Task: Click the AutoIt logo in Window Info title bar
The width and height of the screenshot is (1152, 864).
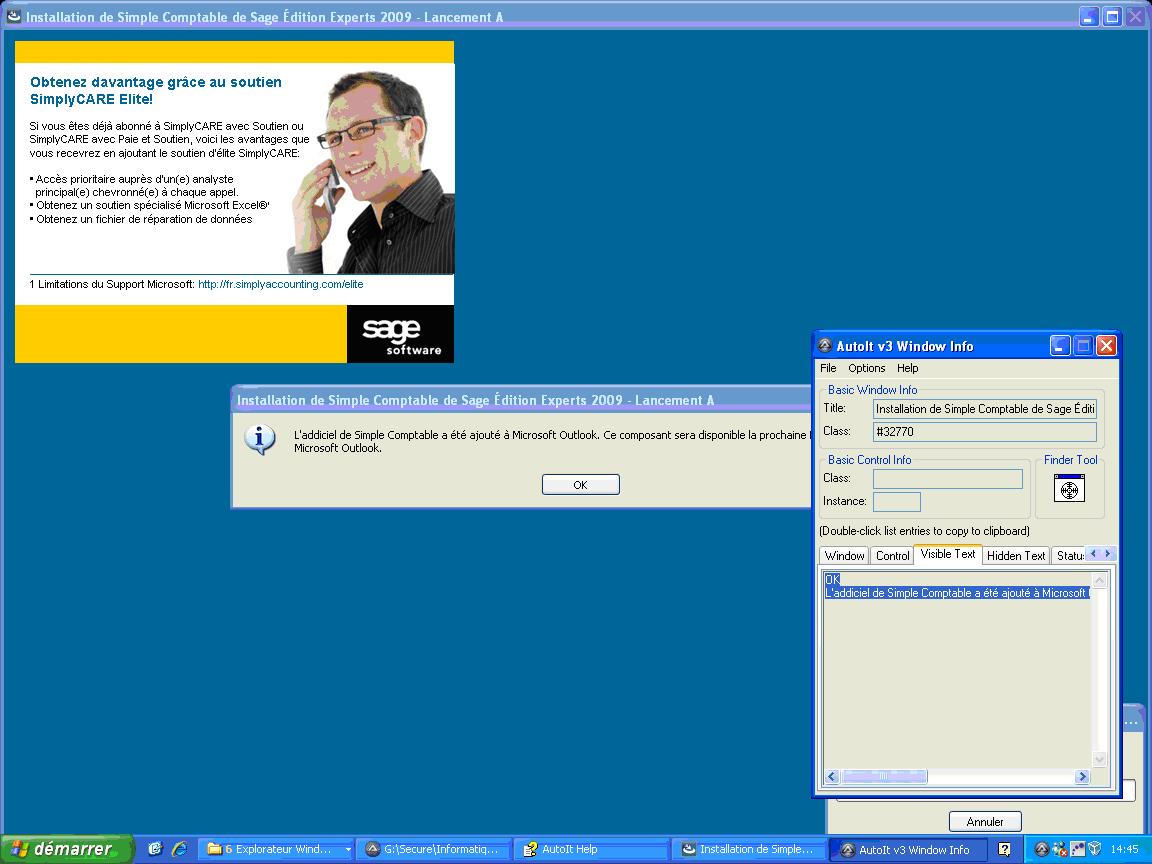Action: point(825,345)
